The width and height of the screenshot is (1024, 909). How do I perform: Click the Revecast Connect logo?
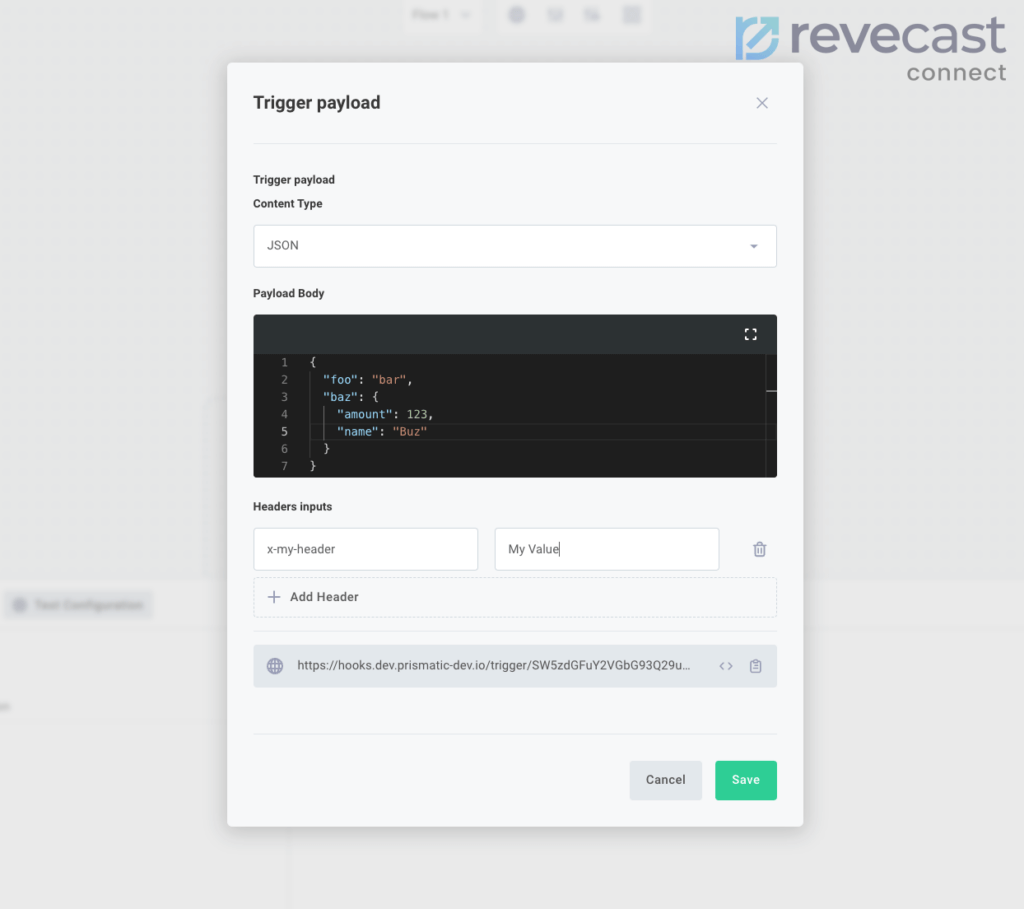pos(870,47)
